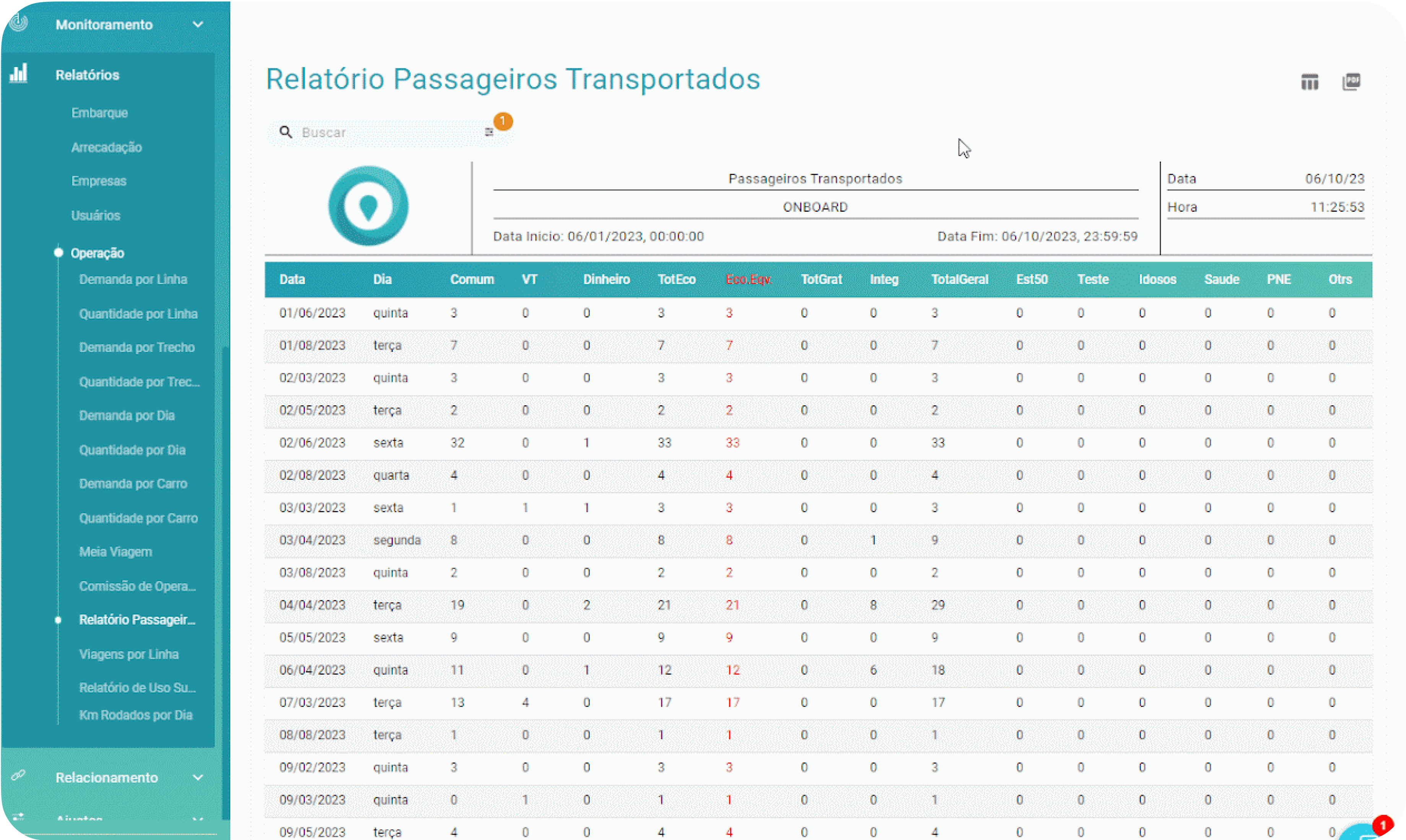The width and height of the screenshot is (1406, 840).
Task: Collapse the Operação submenu
Action: click(97, 253)
